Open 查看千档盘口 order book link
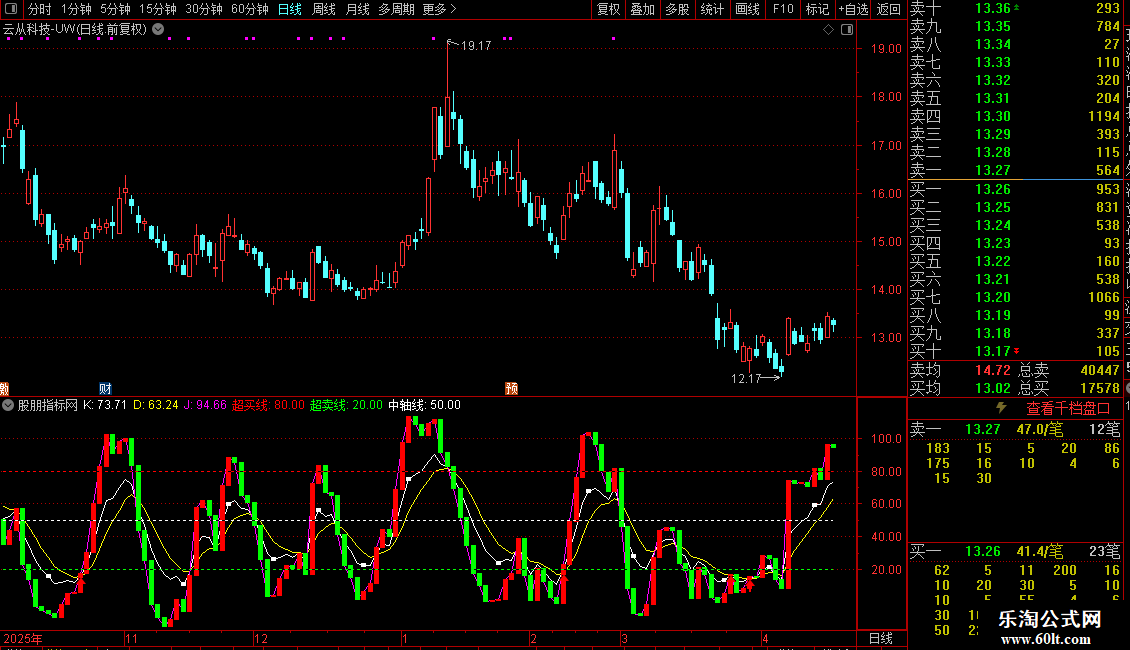 1068,409
